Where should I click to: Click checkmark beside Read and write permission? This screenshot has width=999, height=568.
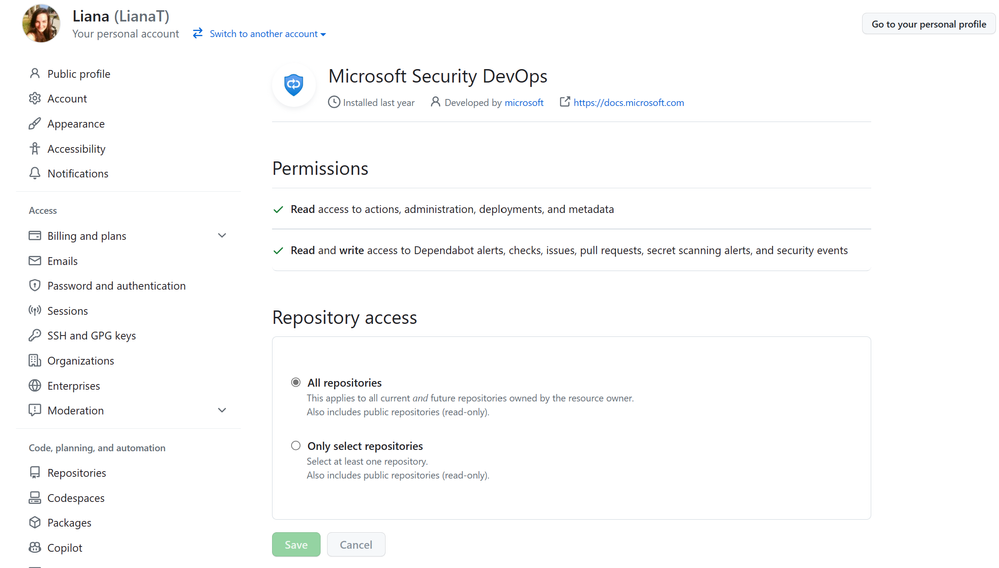pos(278,251)
